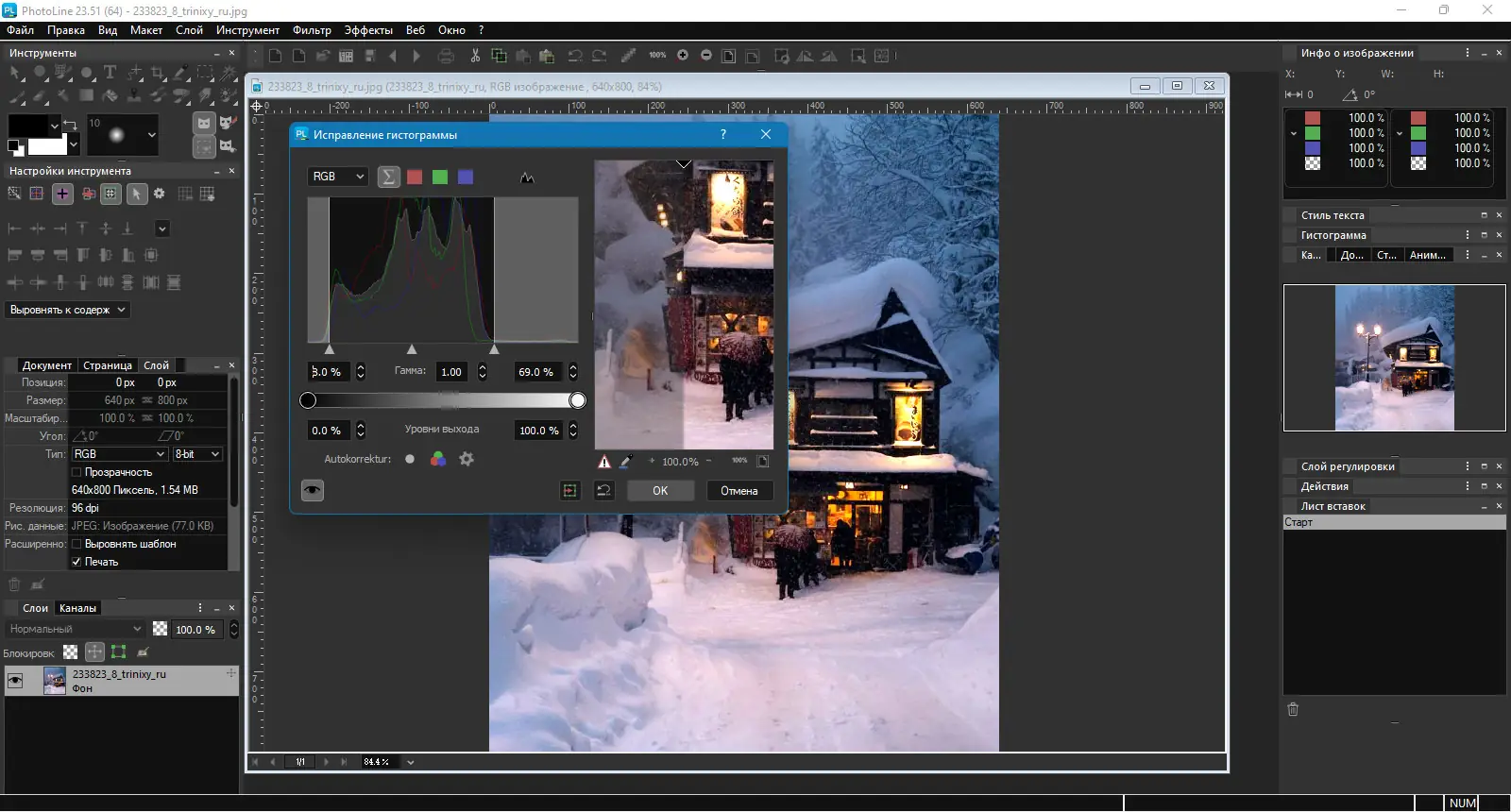1511x812 pixels.
Task: Select the Crop tool in the toolbox
Action: 158,73
